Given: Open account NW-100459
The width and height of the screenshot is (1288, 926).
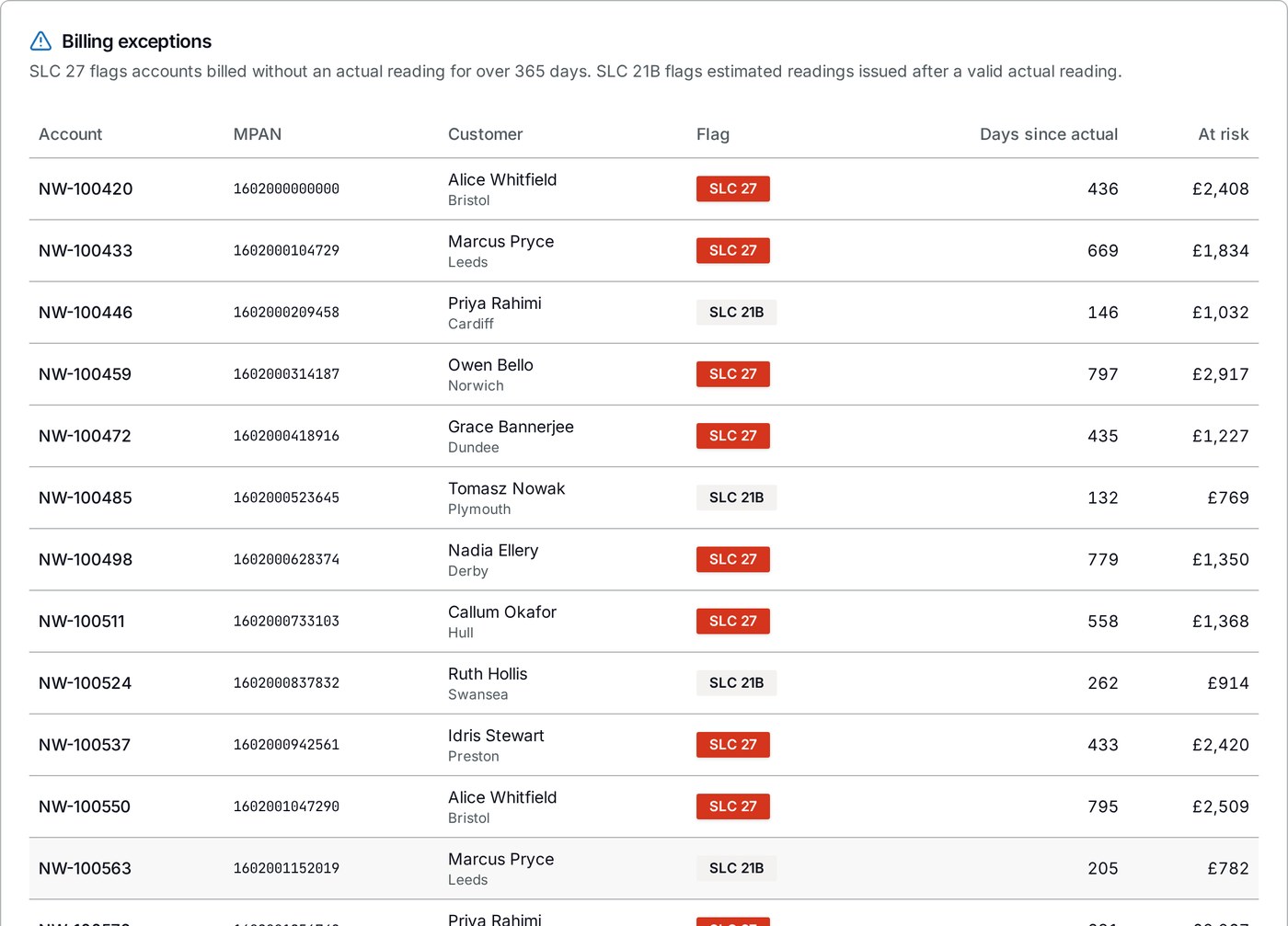Looking at the screenshot, I should (x=85, y=374).
